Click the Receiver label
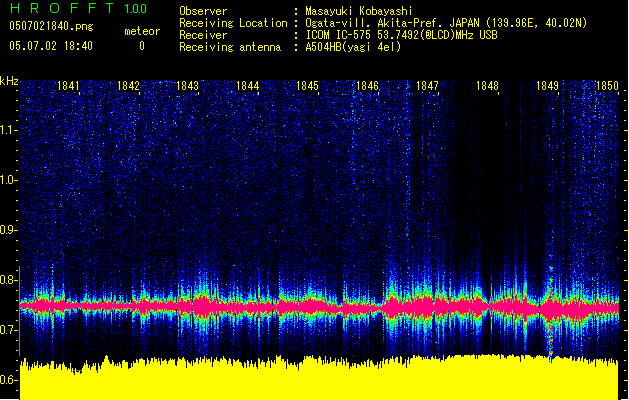 [x=203, y=35]
